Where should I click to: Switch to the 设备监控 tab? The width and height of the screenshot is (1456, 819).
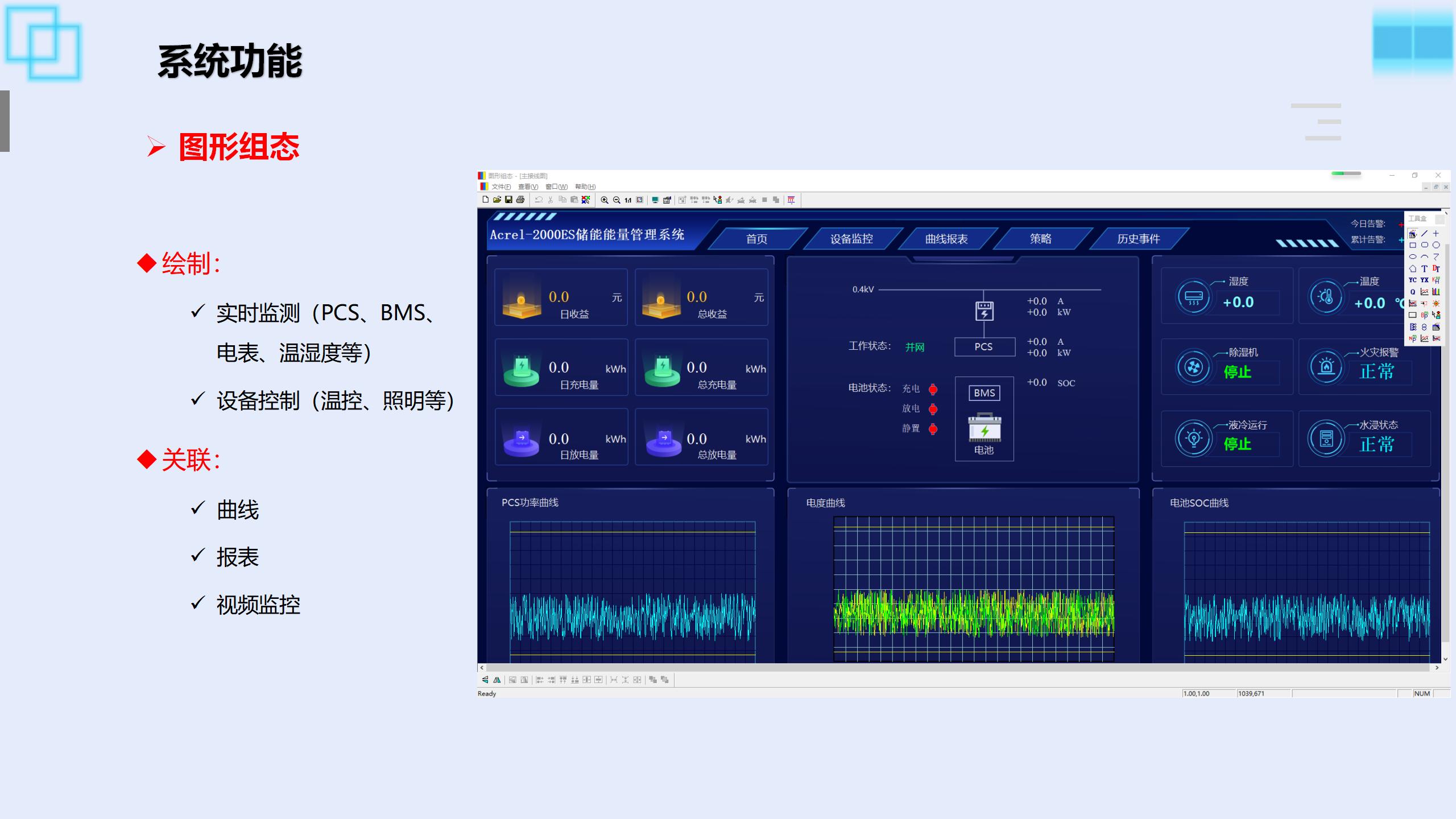pos(851,239)
